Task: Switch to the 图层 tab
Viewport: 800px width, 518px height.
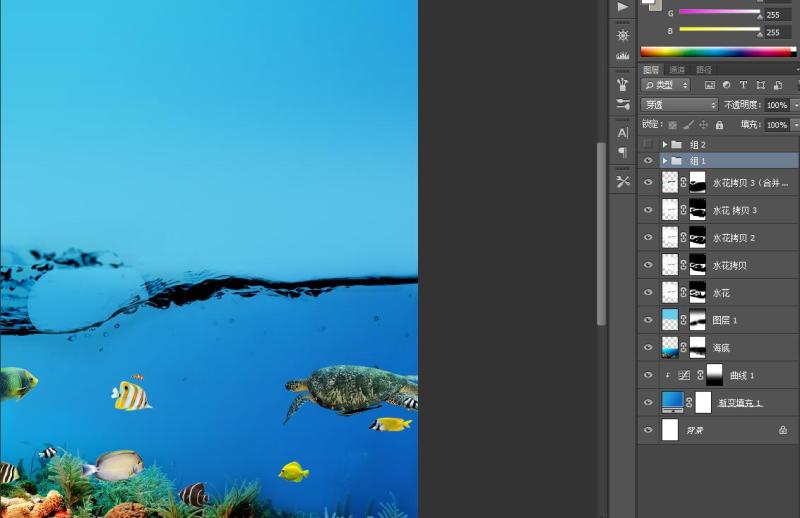Action: 651,69
